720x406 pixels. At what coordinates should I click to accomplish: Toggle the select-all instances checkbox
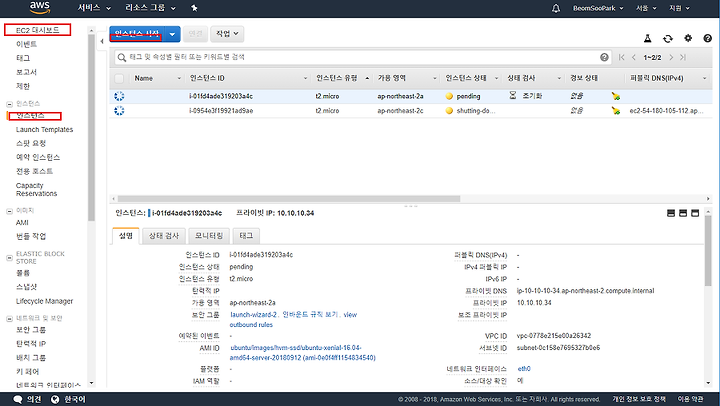[x=119, y=79]
